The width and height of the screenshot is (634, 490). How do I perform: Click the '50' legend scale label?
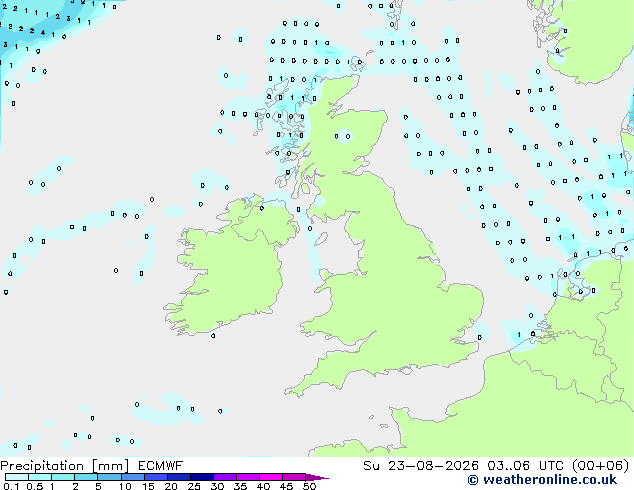tap(309, 486)
